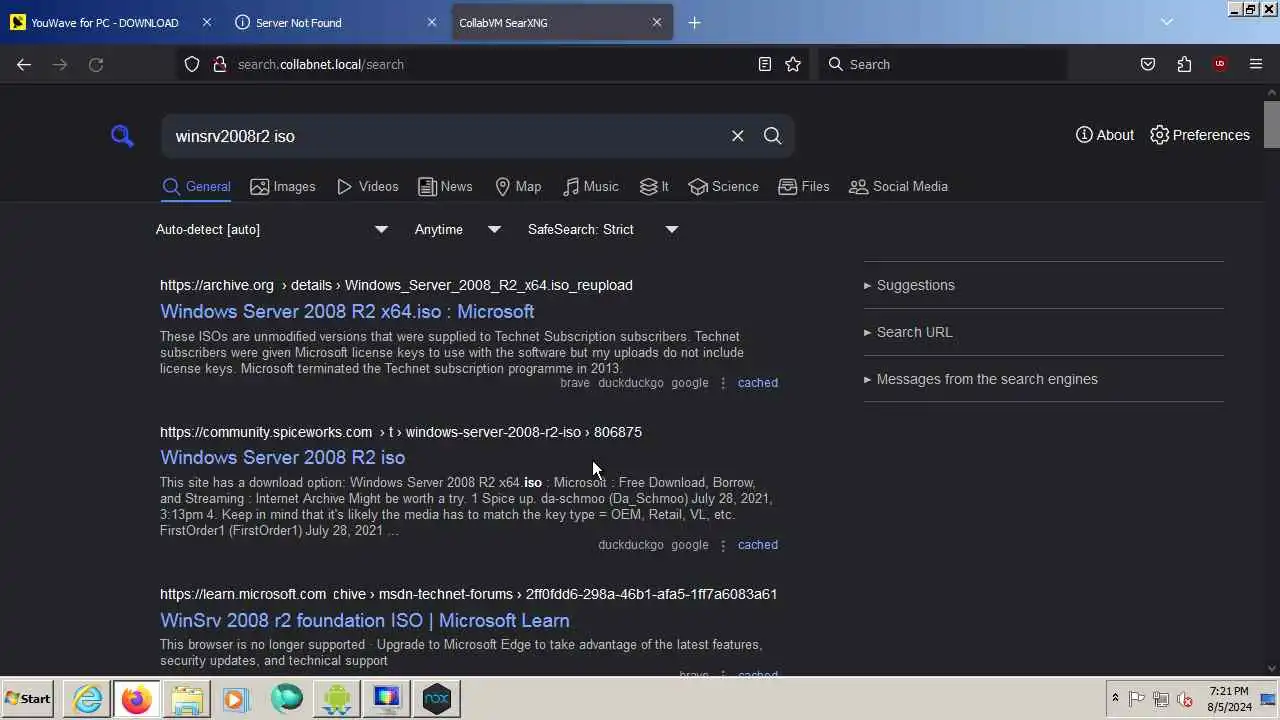The image size is (1280, 720).
Task: Open cached link for archive.org result
Action: coord(757,383)
